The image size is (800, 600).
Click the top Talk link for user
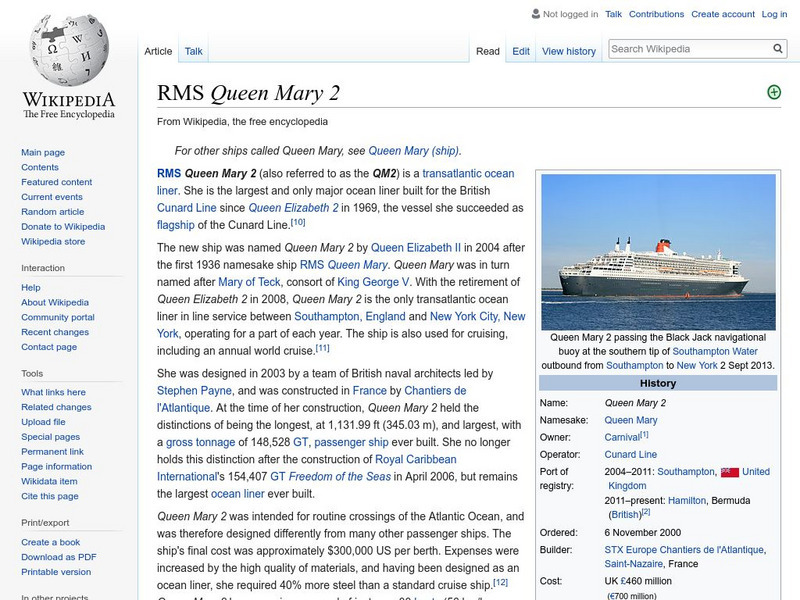(x=613, y=14)
